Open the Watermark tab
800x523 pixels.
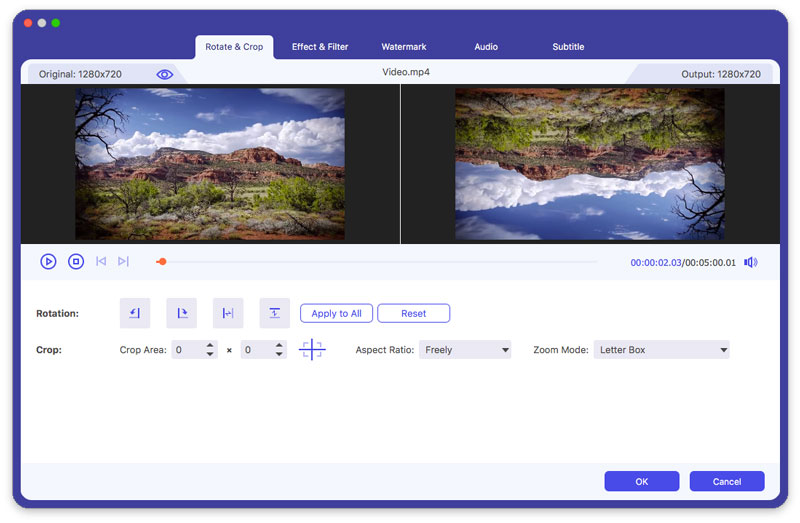[404, 46]
